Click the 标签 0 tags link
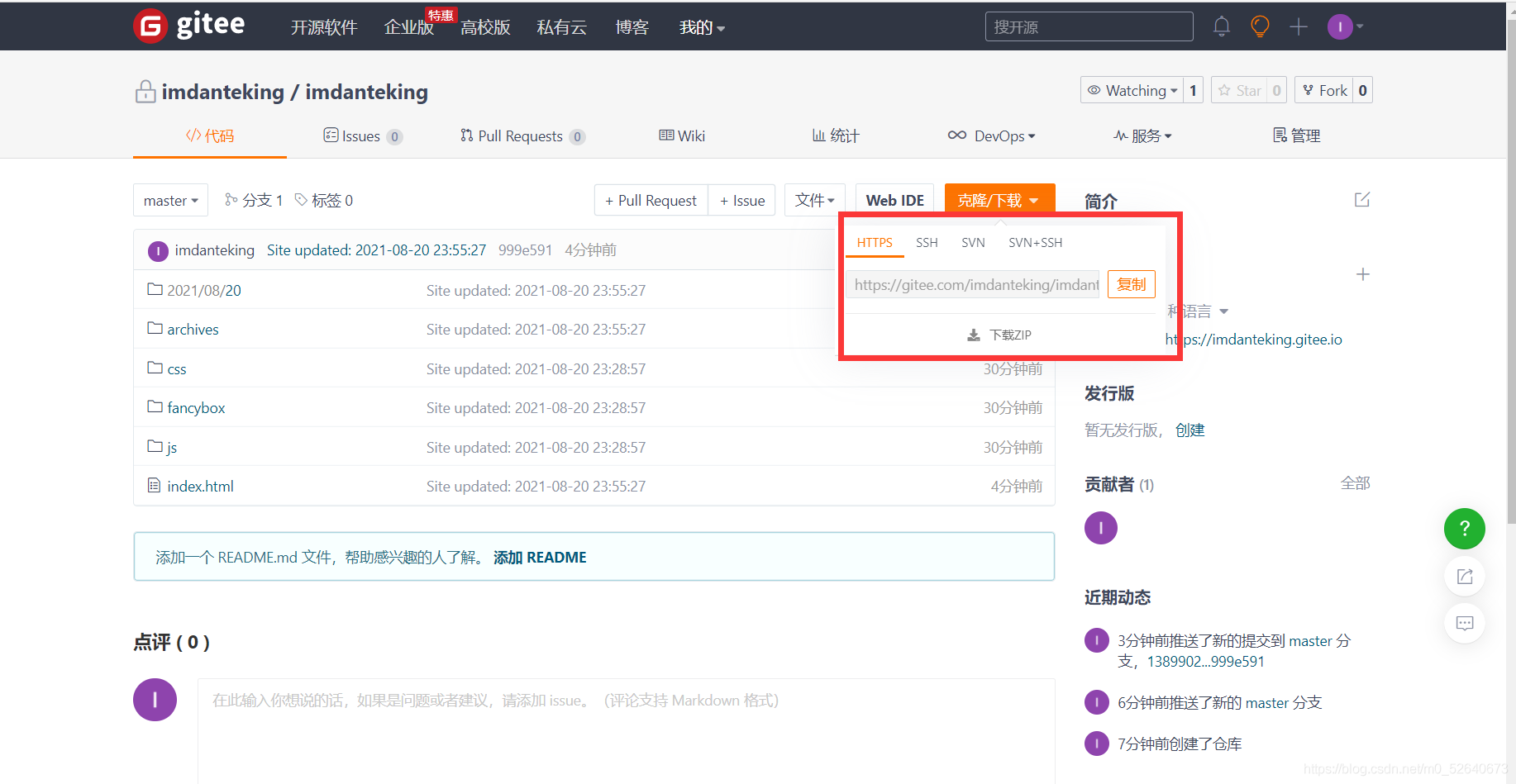The width and height of the screenshot is (1516, 784). [324, 200]
